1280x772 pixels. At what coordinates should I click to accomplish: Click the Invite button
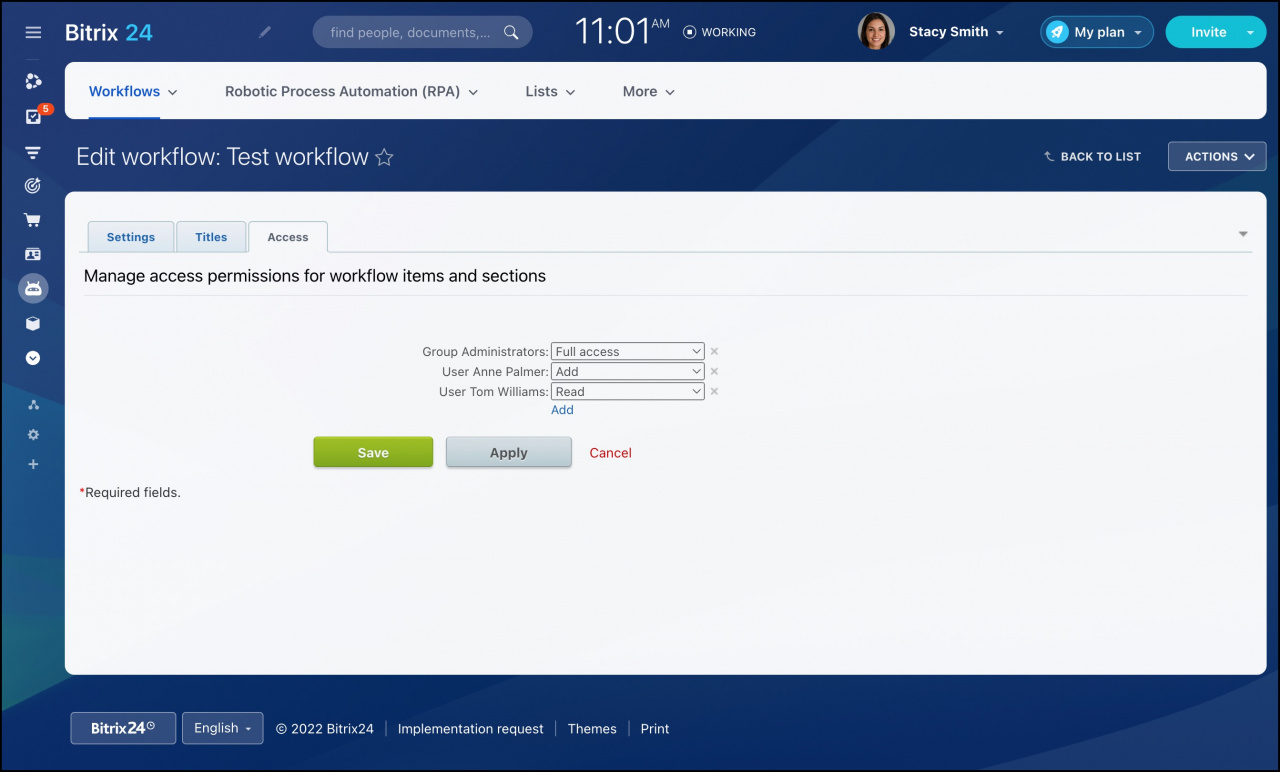coord(1208,32)
